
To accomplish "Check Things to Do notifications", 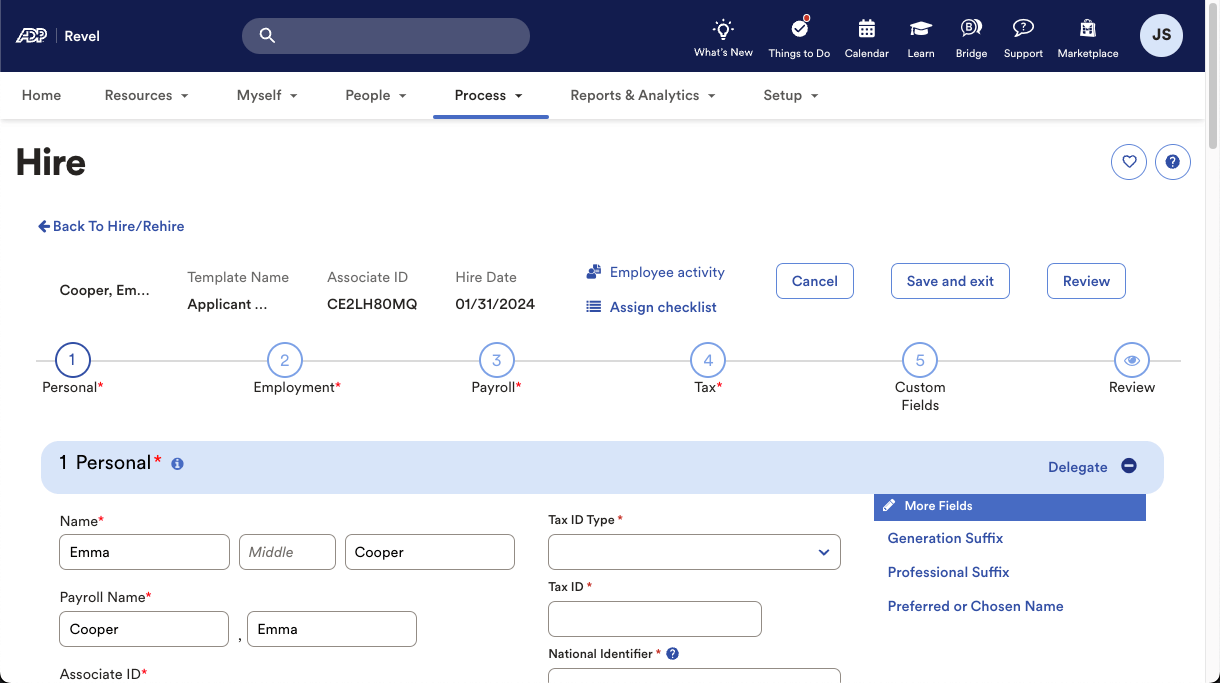I will coord(798,37).
